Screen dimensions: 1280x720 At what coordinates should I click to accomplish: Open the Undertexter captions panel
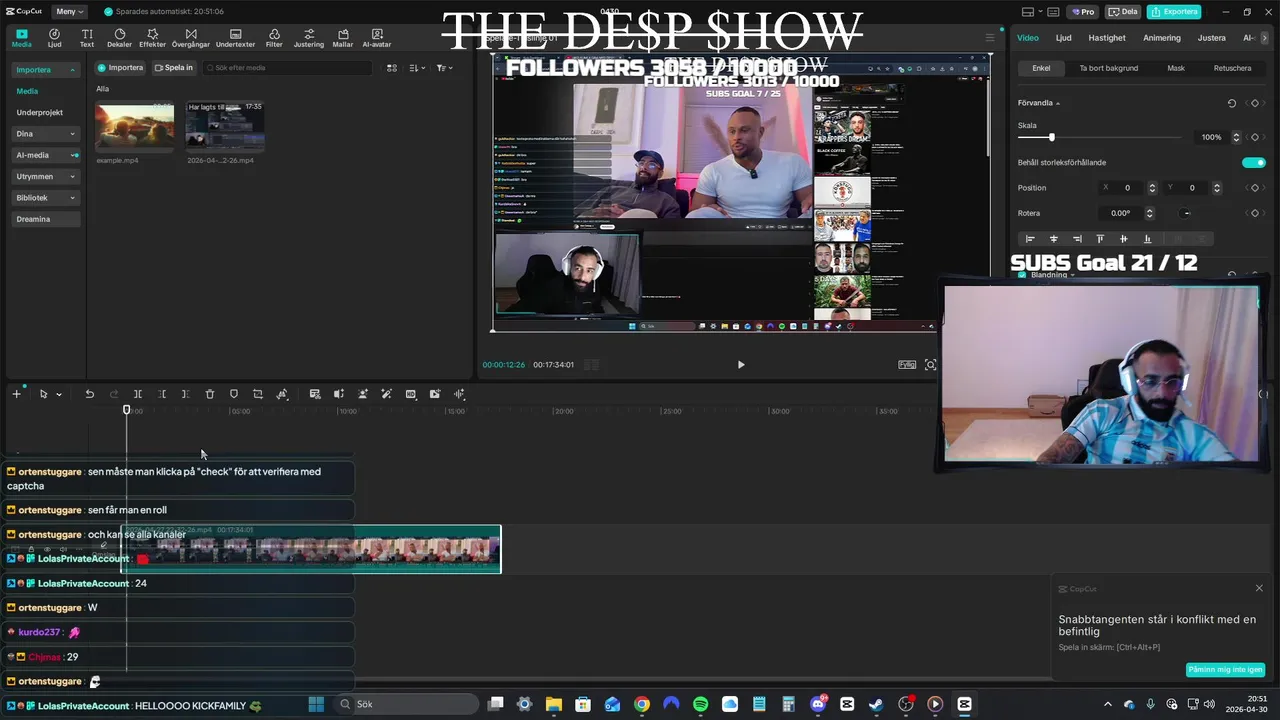pos(235,38)
